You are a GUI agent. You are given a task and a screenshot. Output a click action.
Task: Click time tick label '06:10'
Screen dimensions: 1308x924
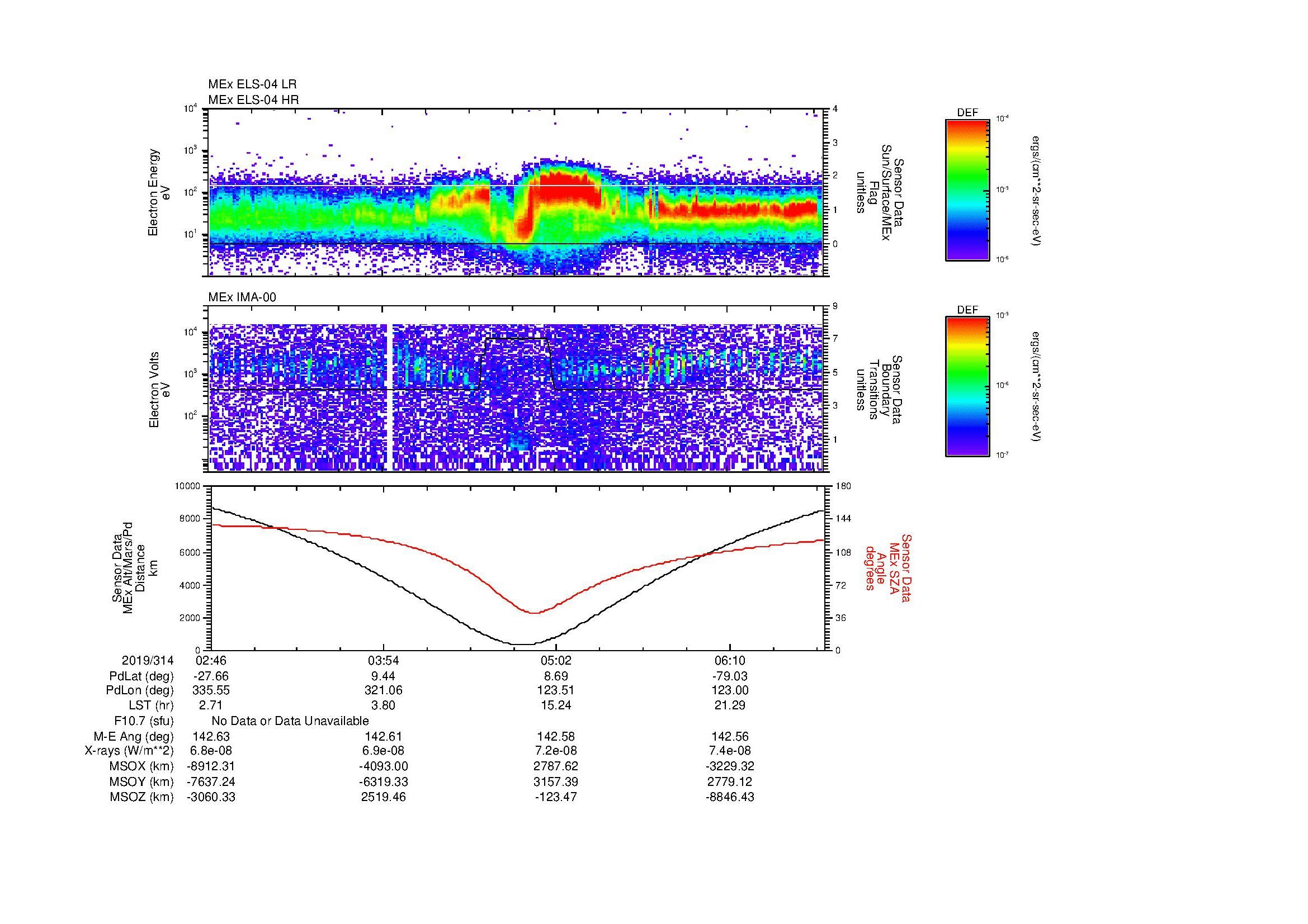[x=730, y=660]
